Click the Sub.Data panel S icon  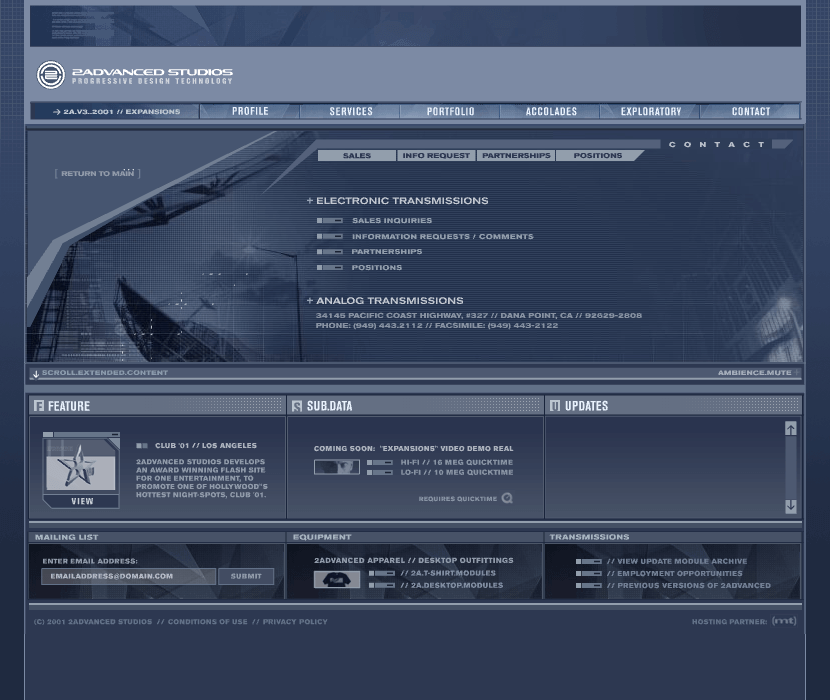click(297, 406)
